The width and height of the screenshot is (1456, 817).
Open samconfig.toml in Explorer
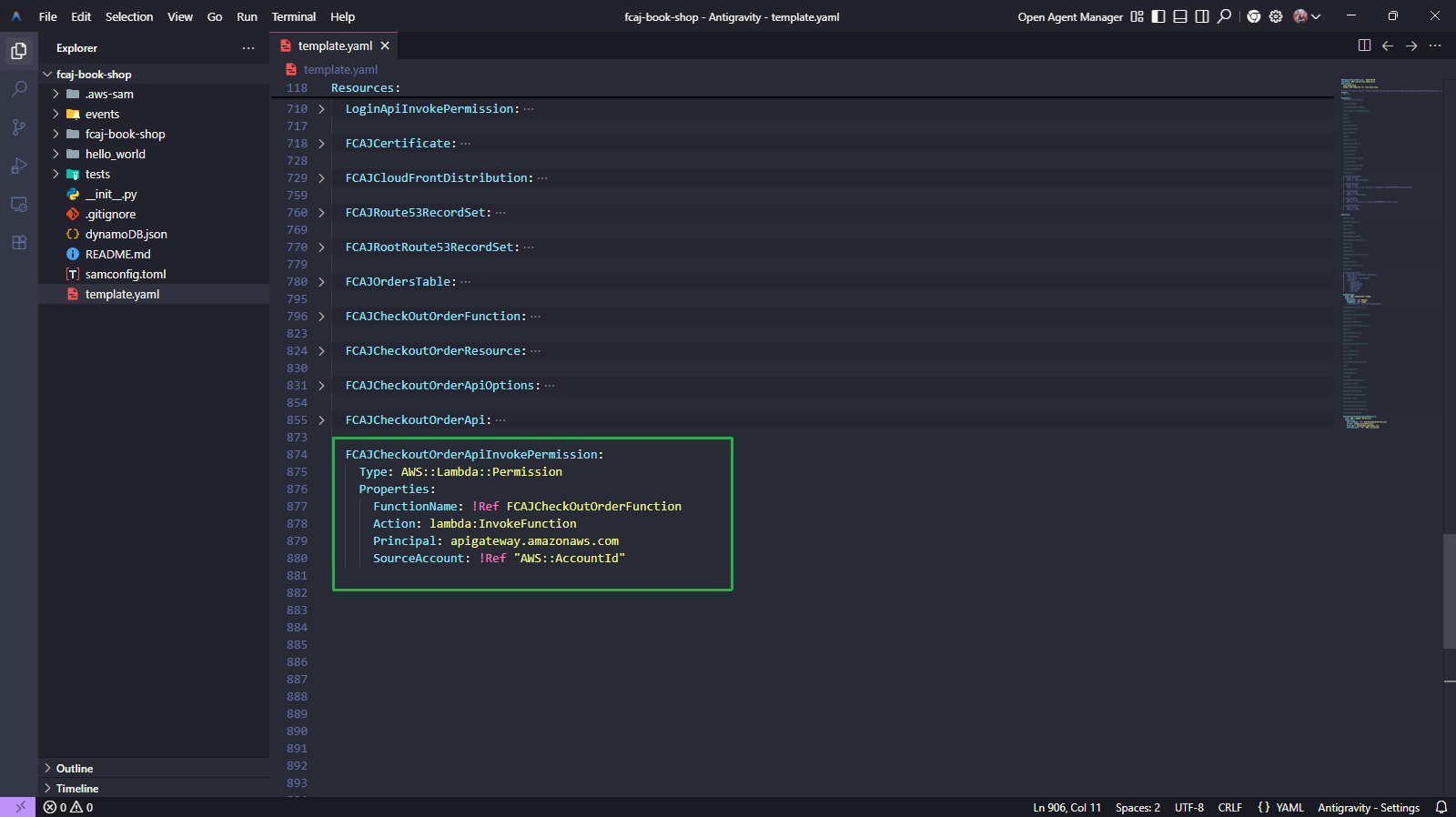pos(126,275)
